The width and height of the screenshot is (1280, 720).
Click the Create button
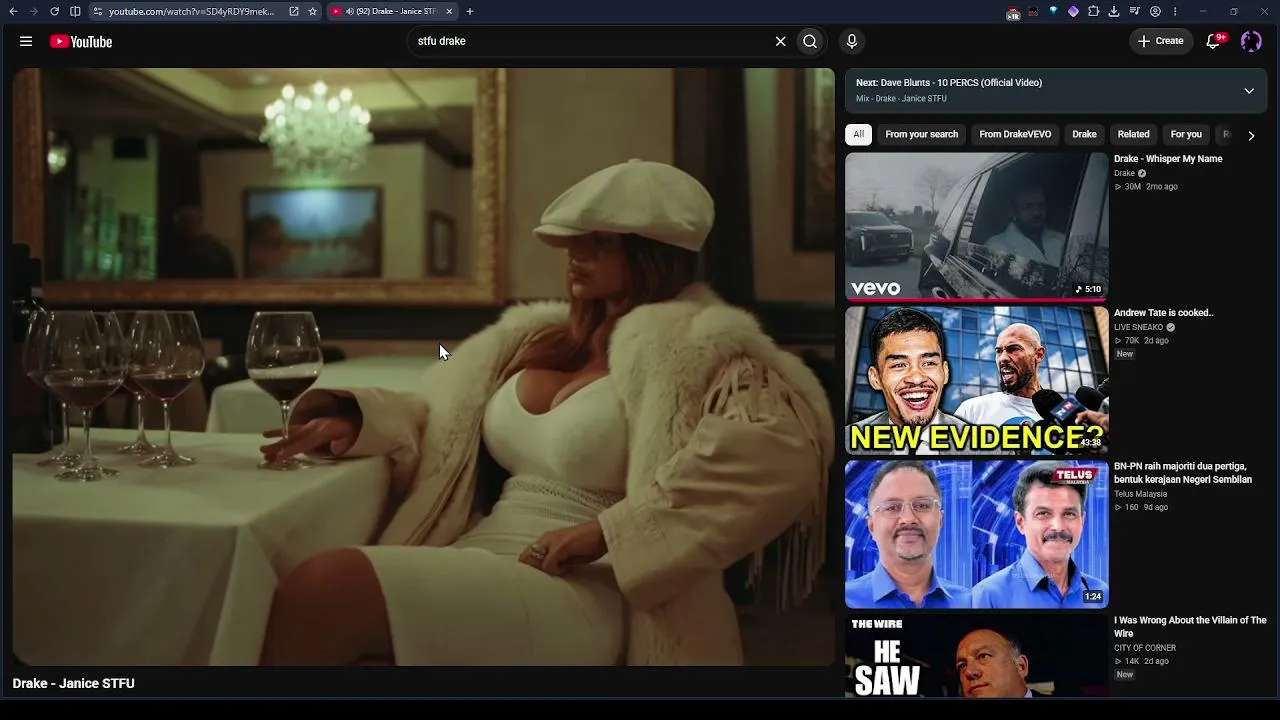pyautogui.click(x=1160, y=41)
